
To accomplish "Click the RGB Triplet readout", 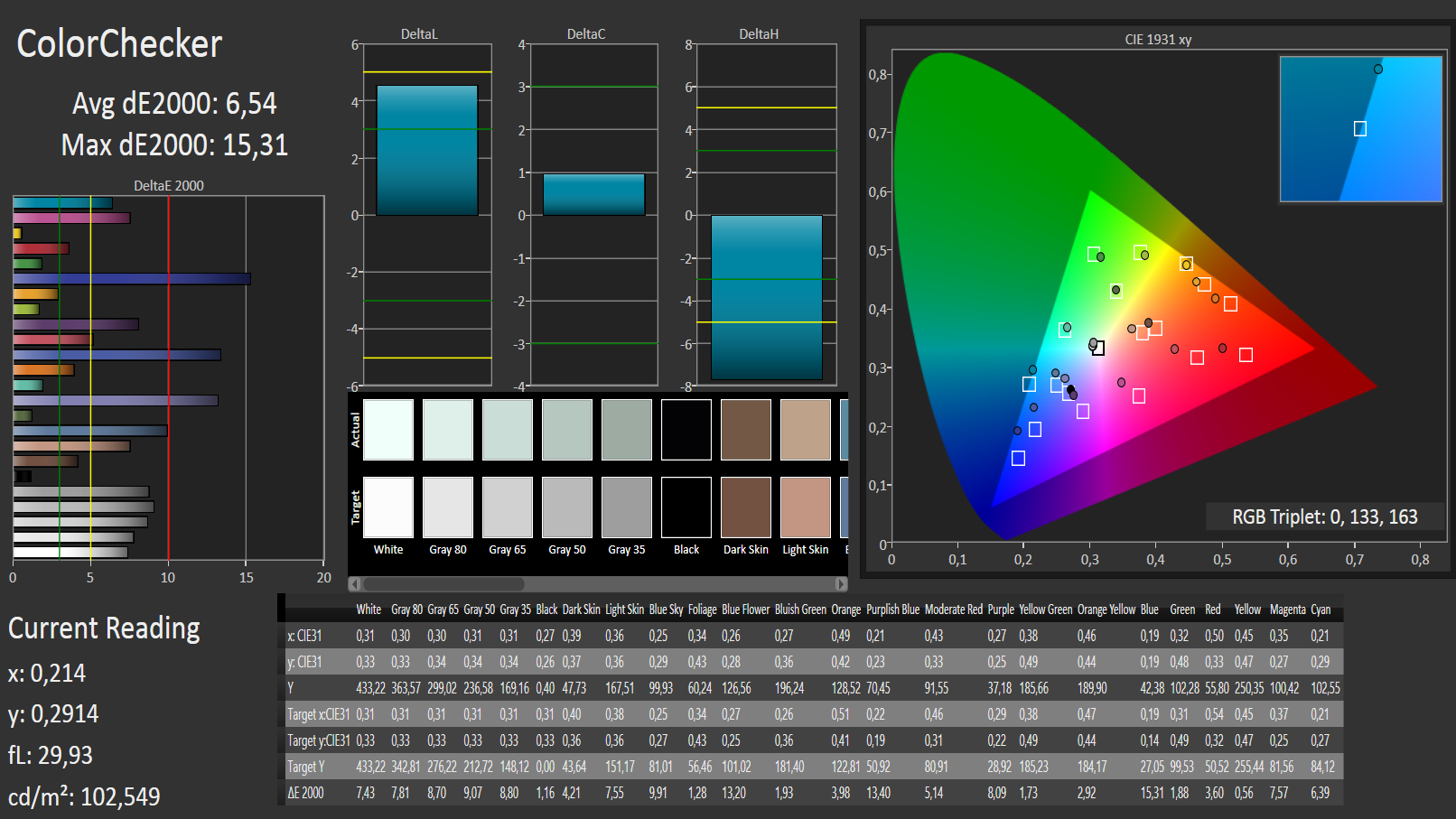I will click(1325, 517).
